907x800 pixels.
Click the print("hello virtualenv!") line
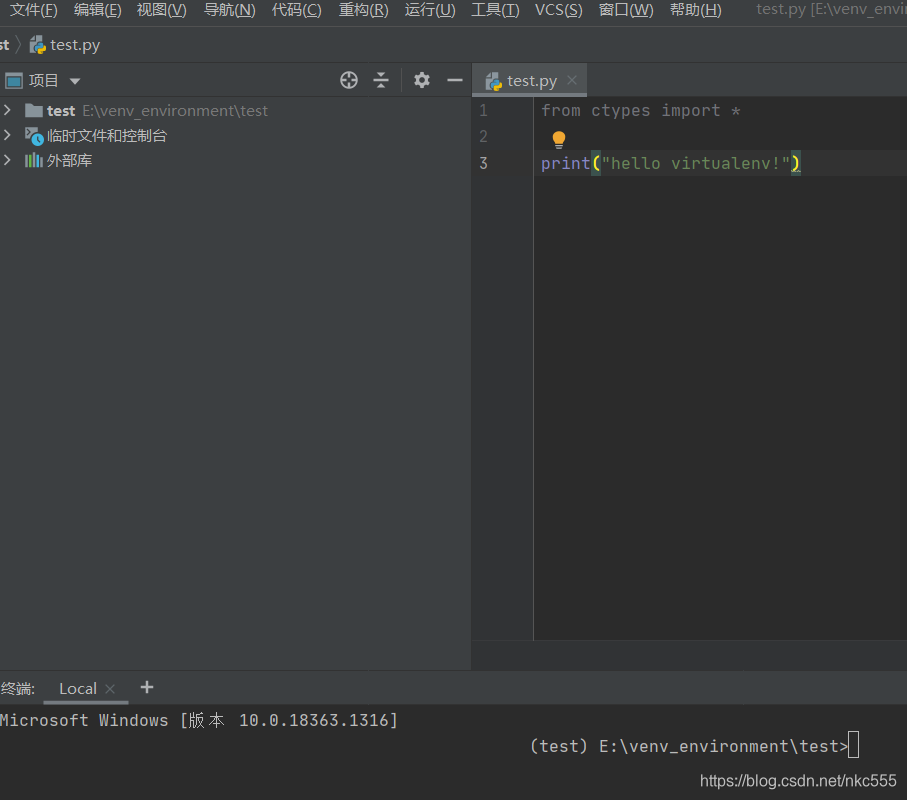click(671, 163)
